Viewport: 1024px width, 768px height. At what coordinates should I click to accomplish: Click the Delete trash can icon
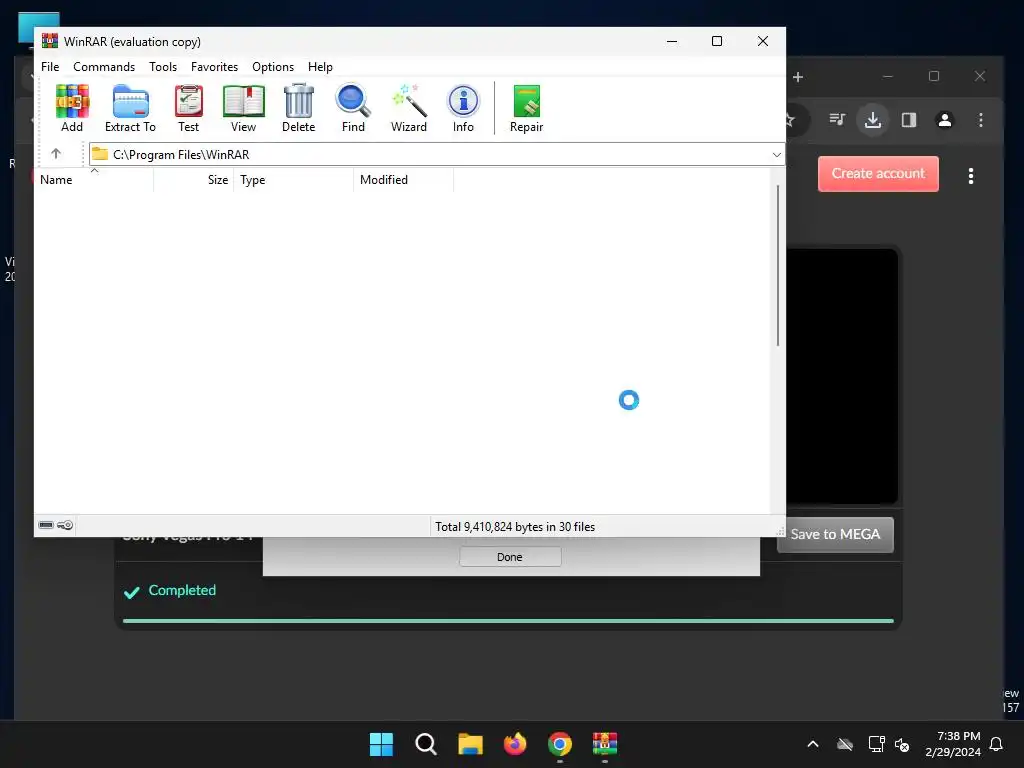[x=298, y=108]
